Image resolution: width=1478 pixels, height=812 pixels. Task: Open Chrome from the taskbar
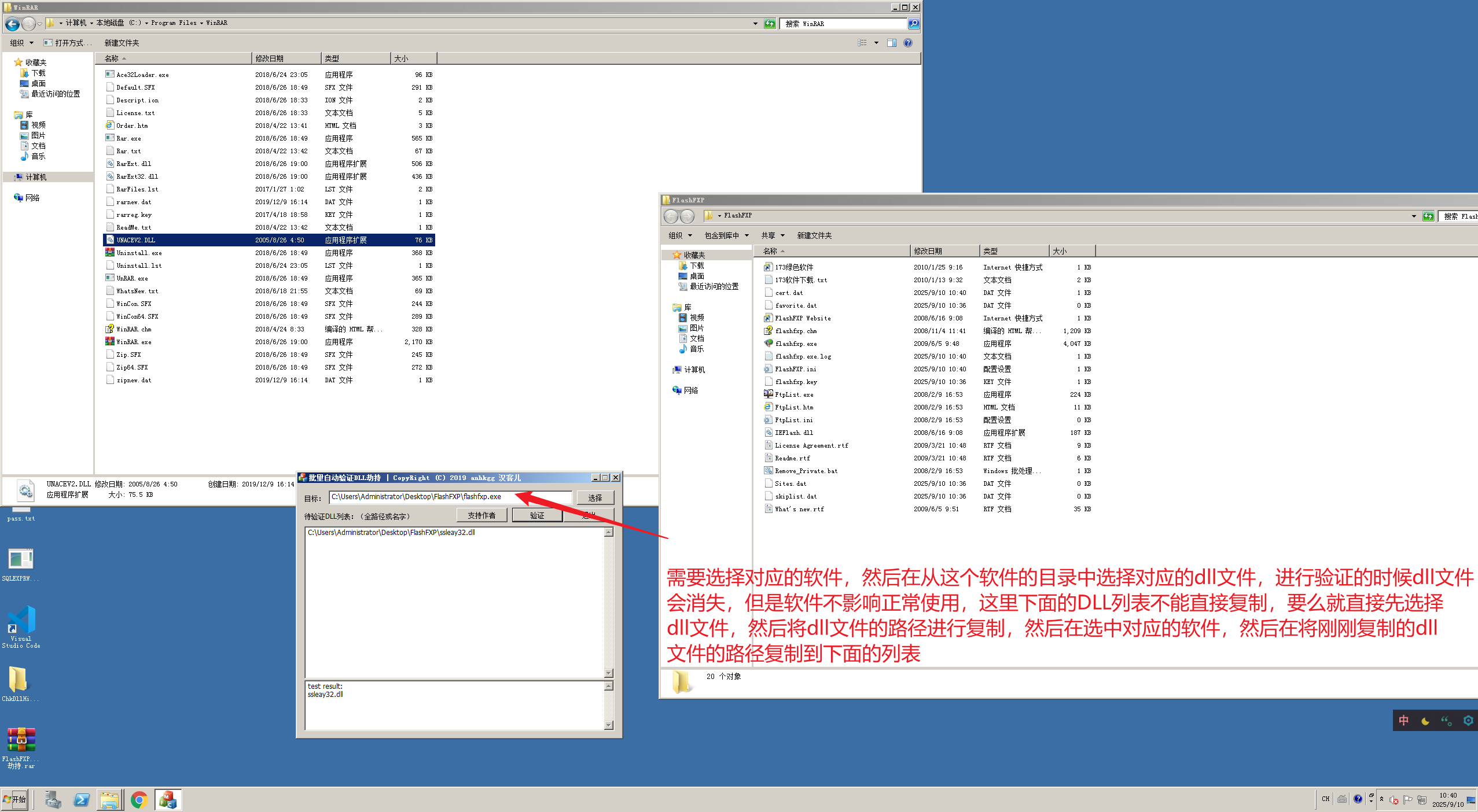(139, 800)
